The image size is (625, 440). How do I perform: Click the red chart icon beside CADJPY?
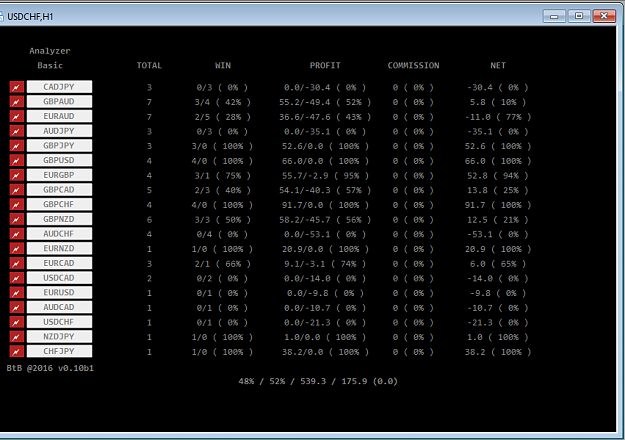coord(17,87)
